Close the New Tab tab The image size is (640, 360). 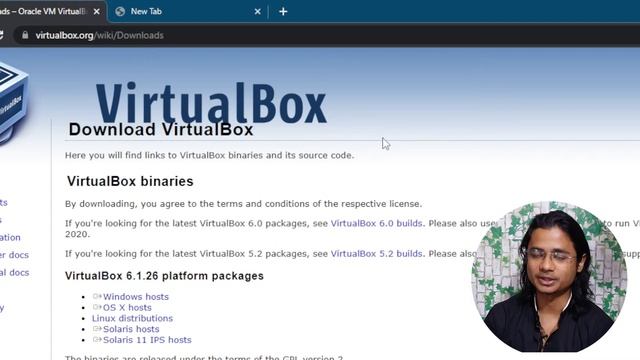pyautogui.click(x=258, y=11)
